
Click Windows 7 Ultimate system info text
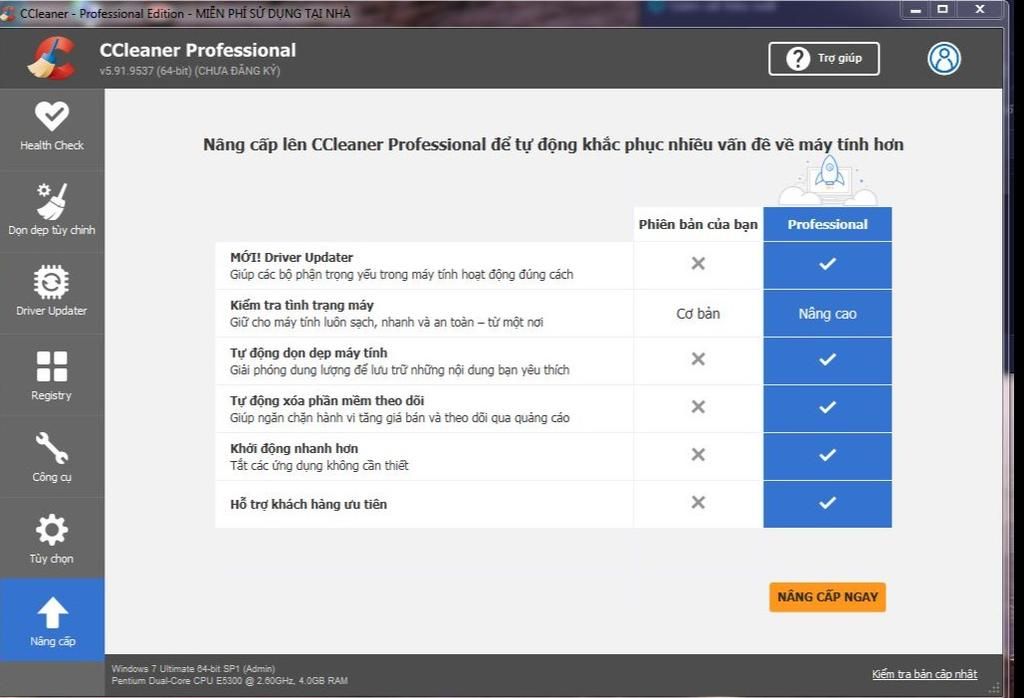(193, 669)
